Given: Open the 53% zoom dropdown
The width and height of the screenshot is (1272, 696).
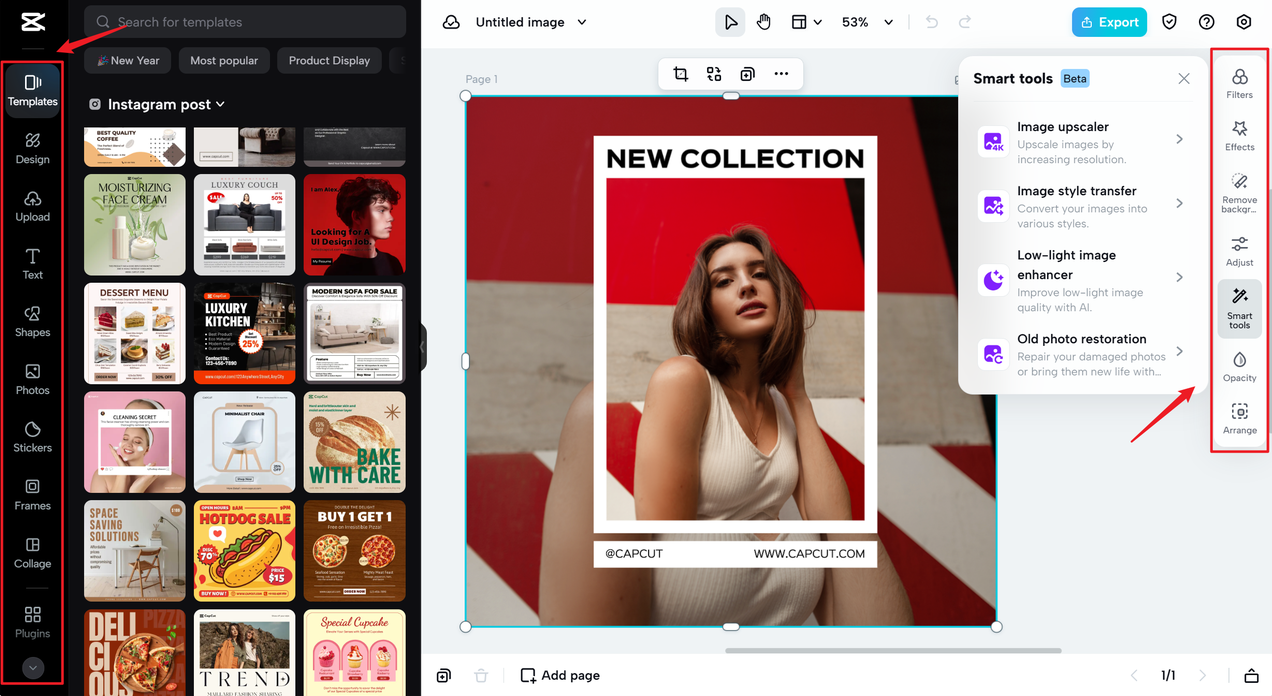Looking at the screenshot, I should tap(868, 22).
